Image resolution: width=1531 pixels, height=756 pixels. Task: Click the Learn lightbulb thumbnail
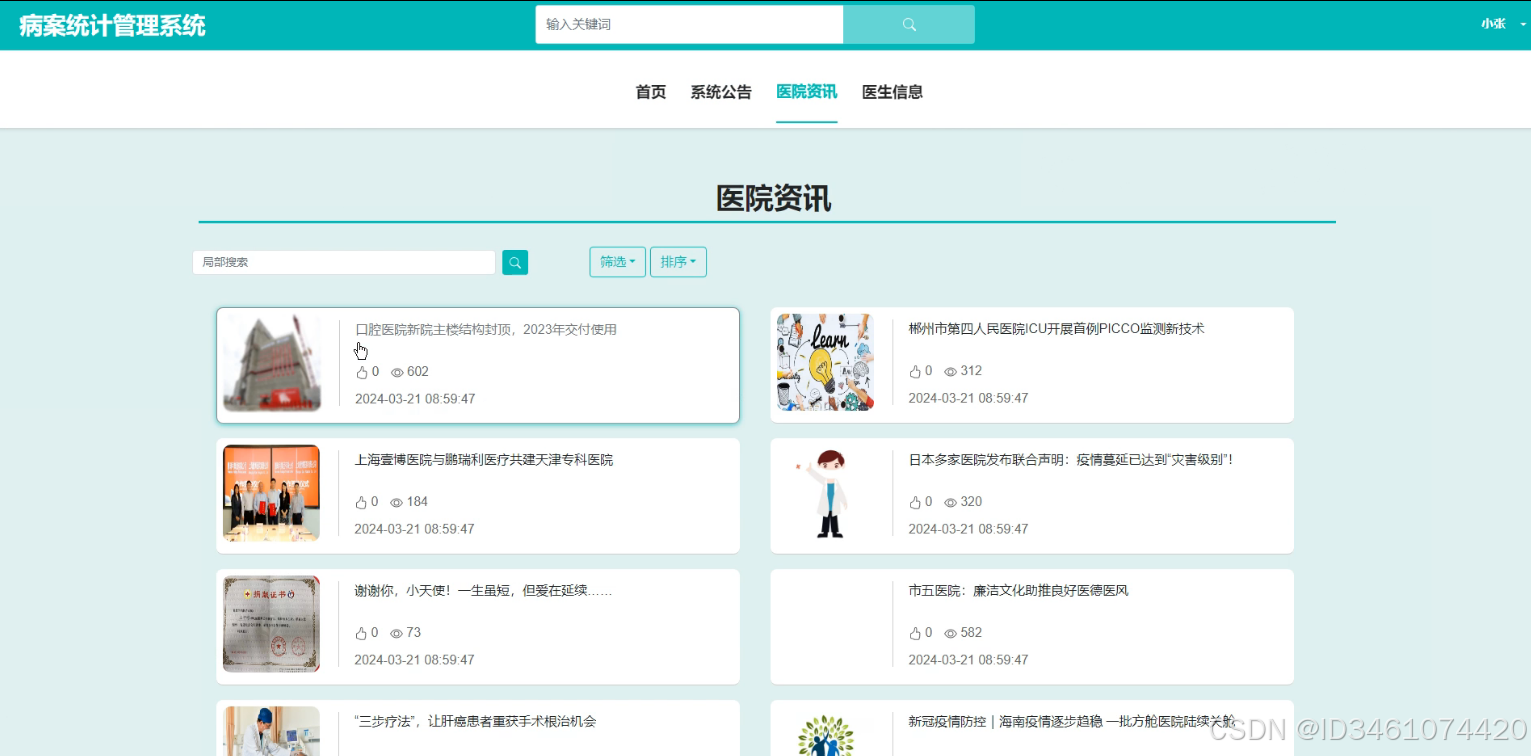click(x=825, y=362)
